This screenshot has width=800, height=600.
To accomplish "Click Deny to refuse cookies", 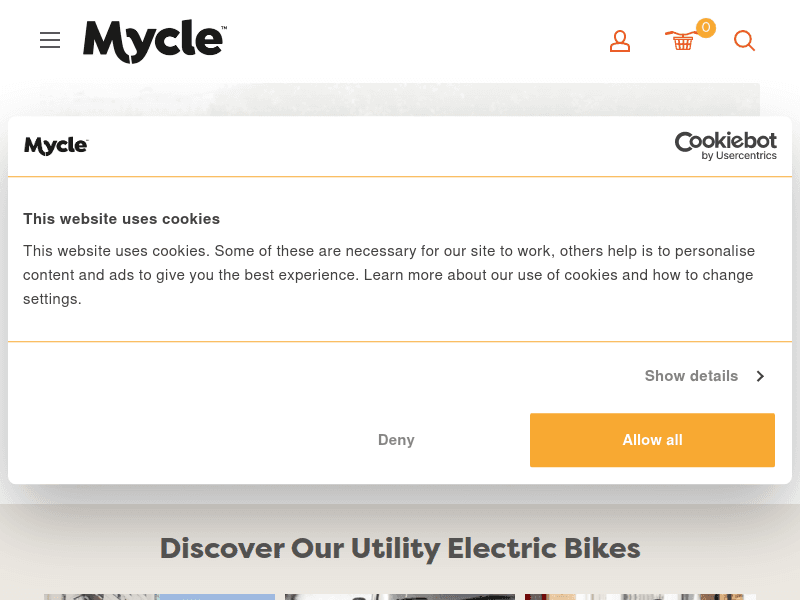I will tap(396, 440).
